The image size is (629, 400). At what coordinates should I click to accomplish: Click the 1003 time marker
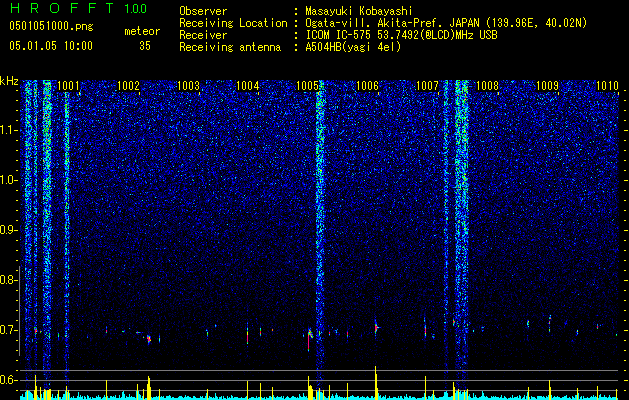pyautogui.click(x=188, y=85)
